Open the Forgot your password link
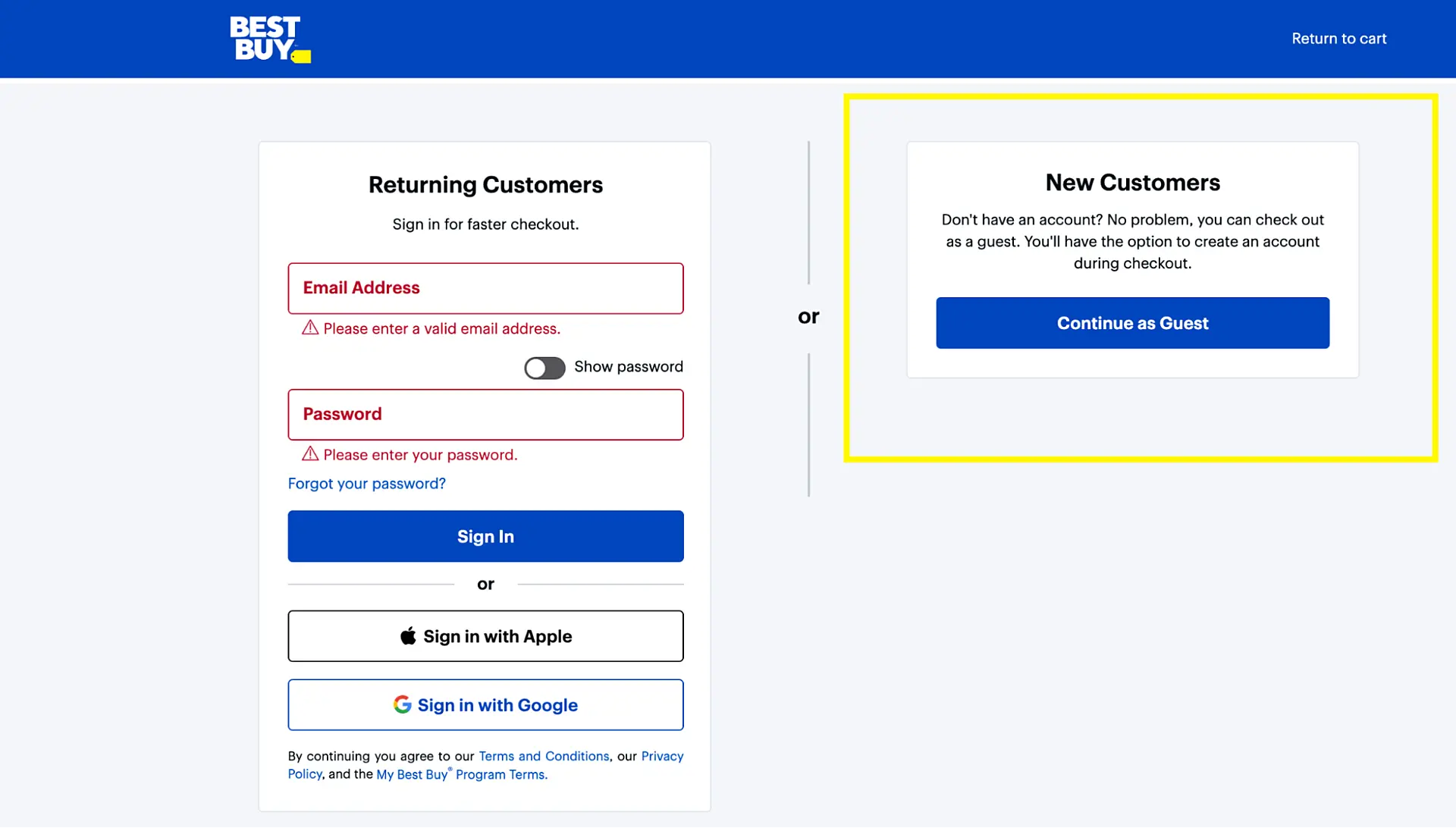Viewport: 1456px width, 828px height. (x=366, y=483)
